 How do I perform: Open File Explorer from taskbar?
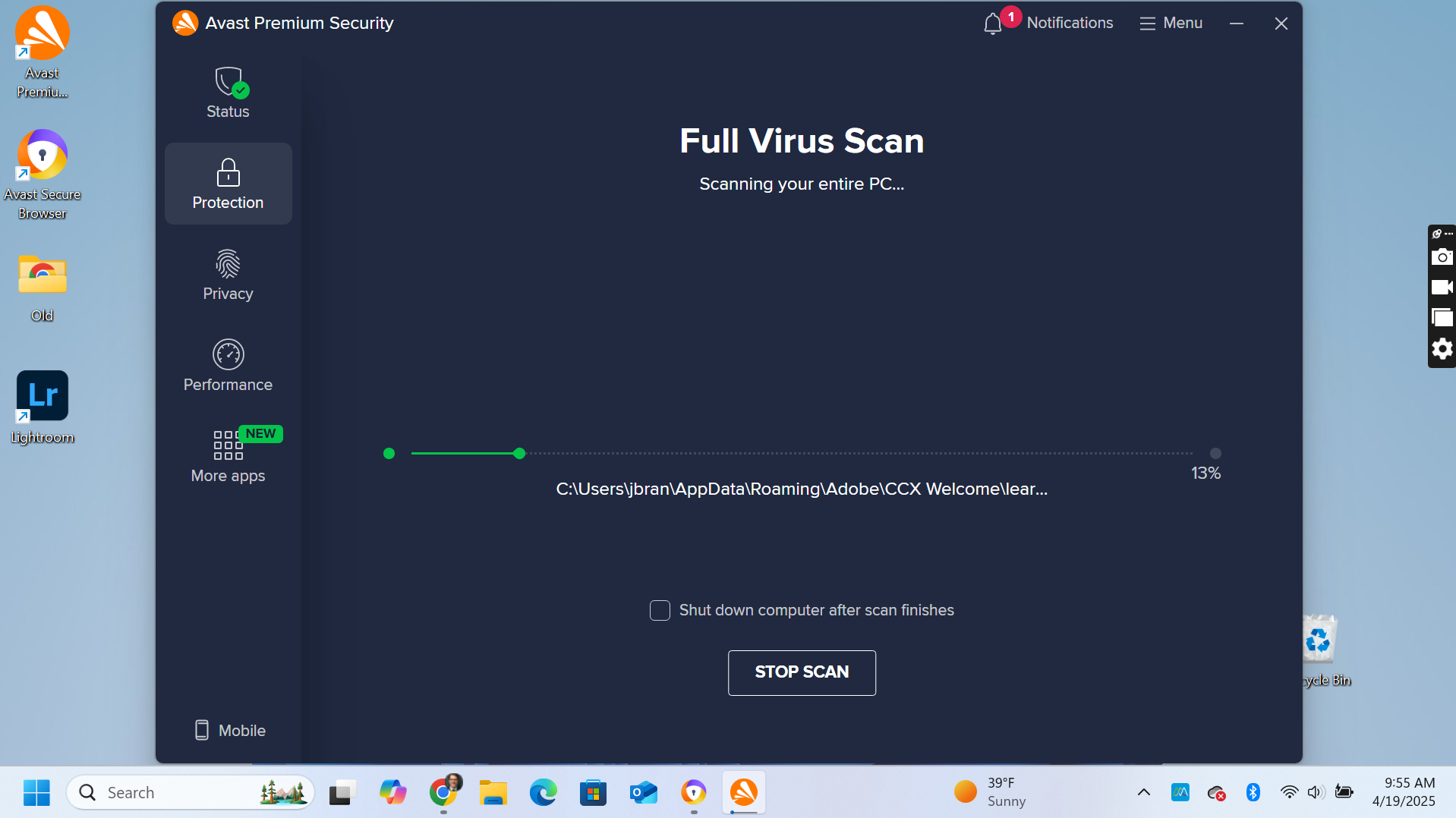coord(493,792)
